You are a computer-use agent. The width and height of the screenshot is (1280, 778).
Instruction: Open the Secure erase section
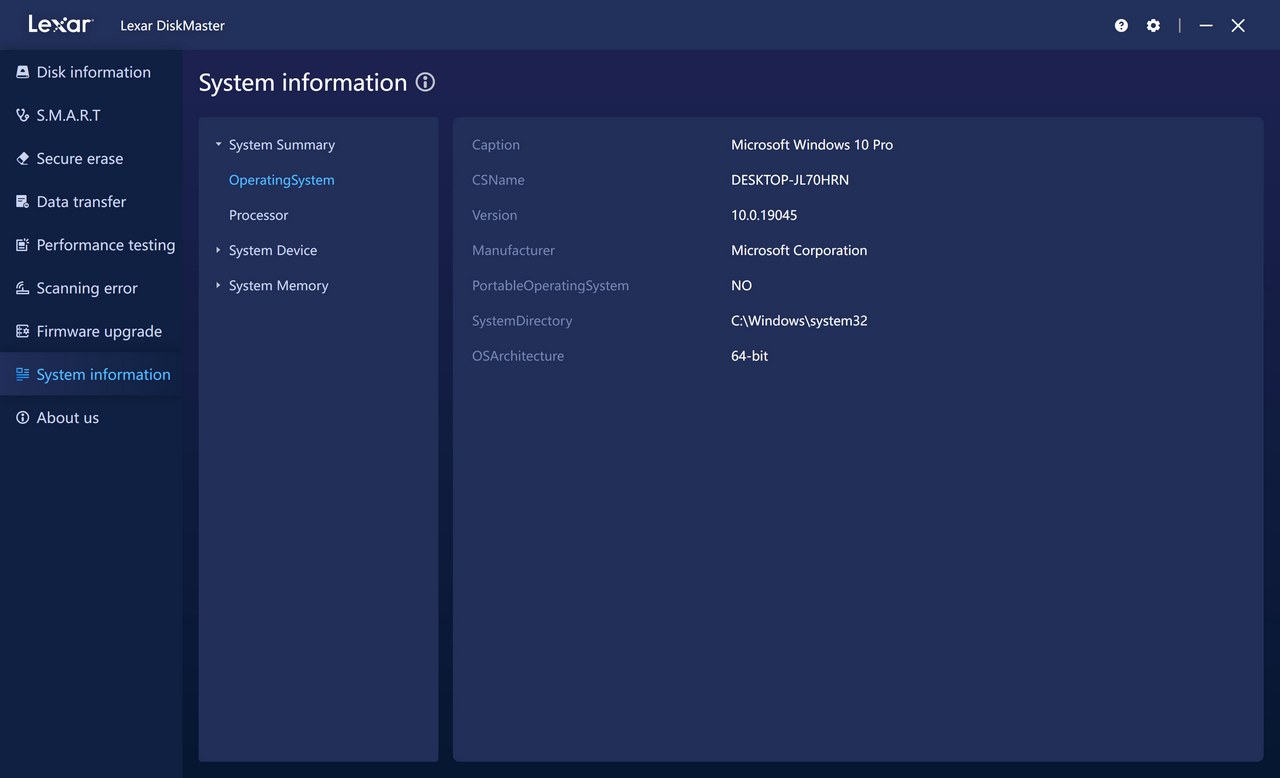[80, 158]
